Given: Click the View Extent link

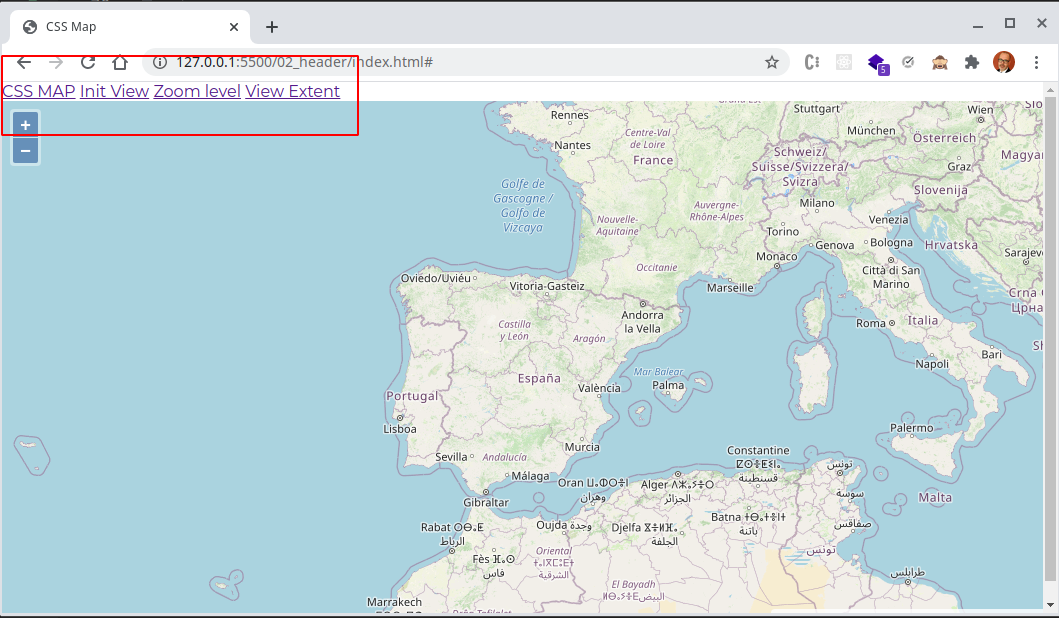Looking at the screenshot, I should click(292, 91).
